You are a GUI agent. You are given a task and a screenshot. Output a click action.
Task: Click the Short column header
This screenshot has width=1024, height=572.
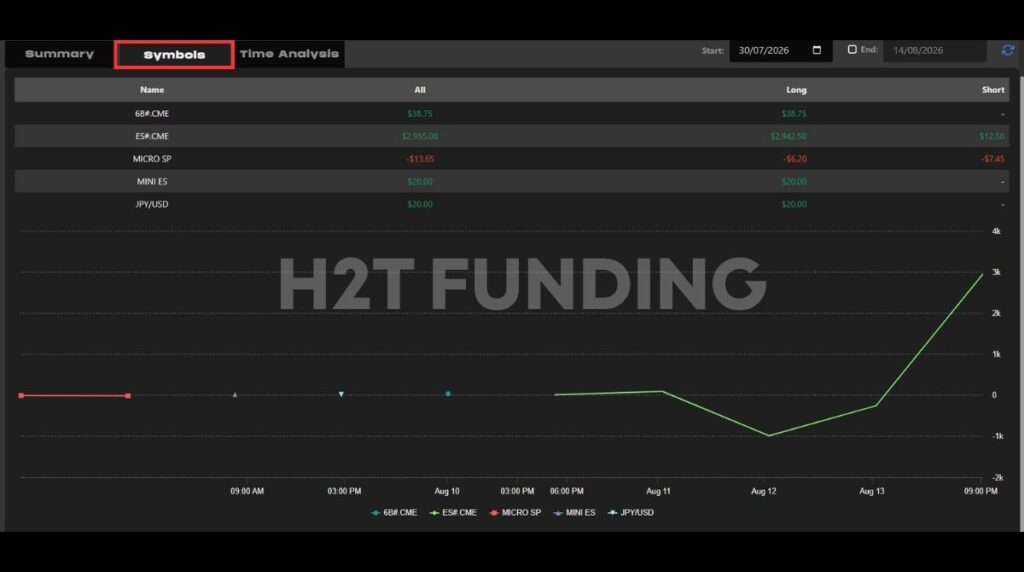[993, 90]
